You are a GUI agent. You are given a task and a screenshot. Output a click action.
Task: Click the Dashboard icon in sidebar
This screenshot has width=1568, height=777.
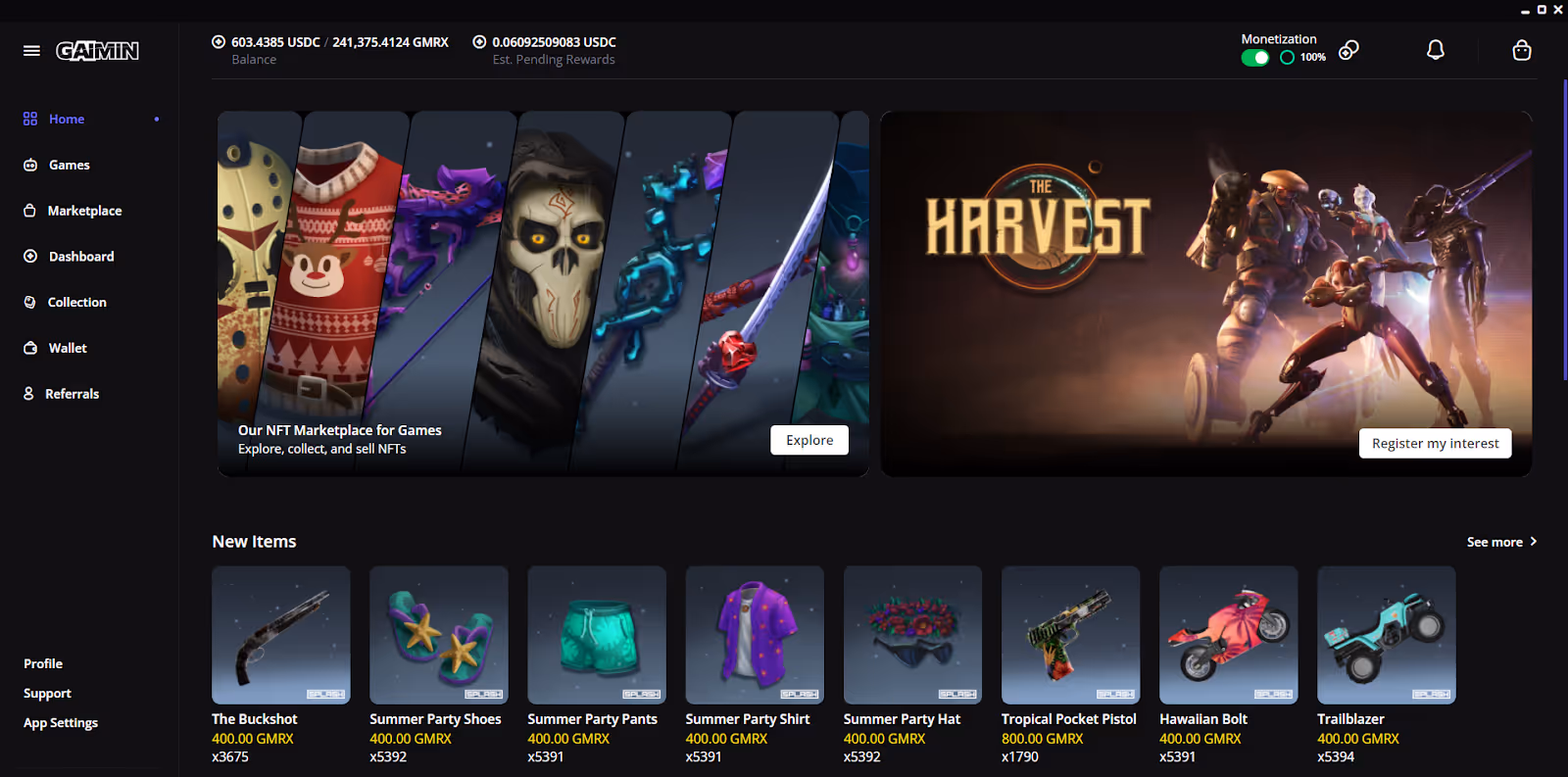point(30,256)
